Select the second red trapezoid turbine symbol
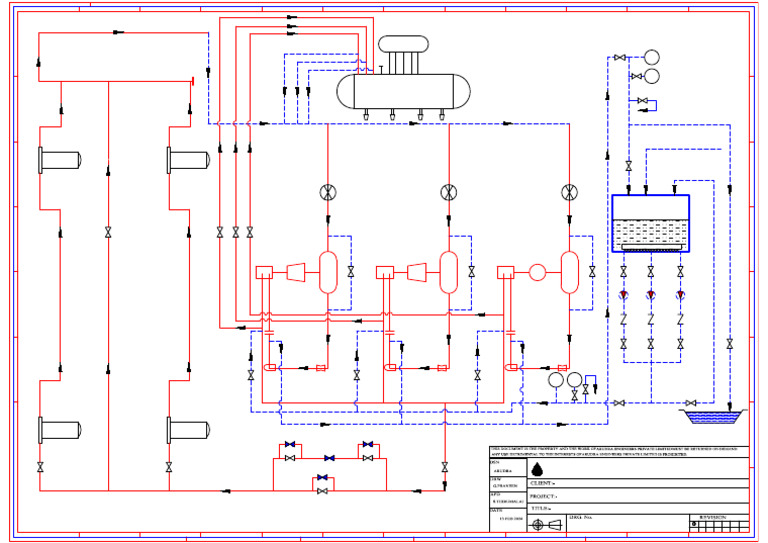Image resolution: width=768 pixels, height=543 pixels. [417, 272]
